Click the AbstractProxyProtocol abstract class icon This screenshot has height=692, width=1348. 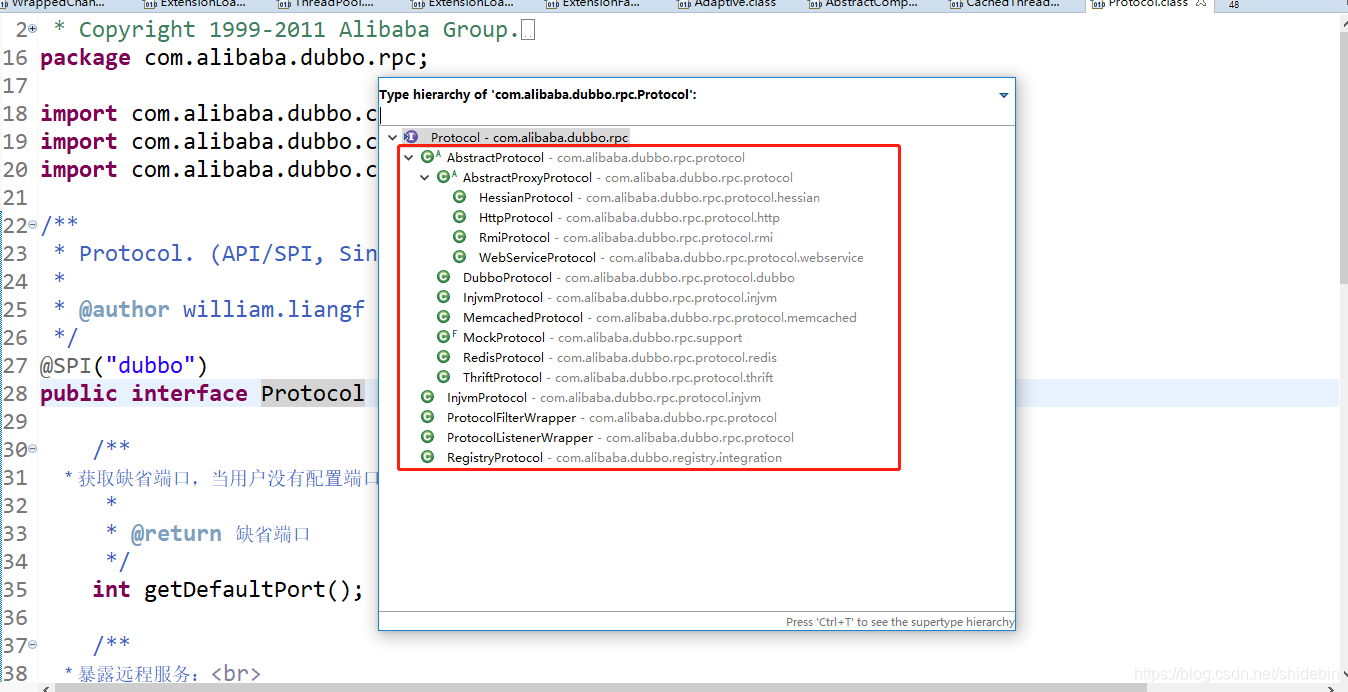446,177
